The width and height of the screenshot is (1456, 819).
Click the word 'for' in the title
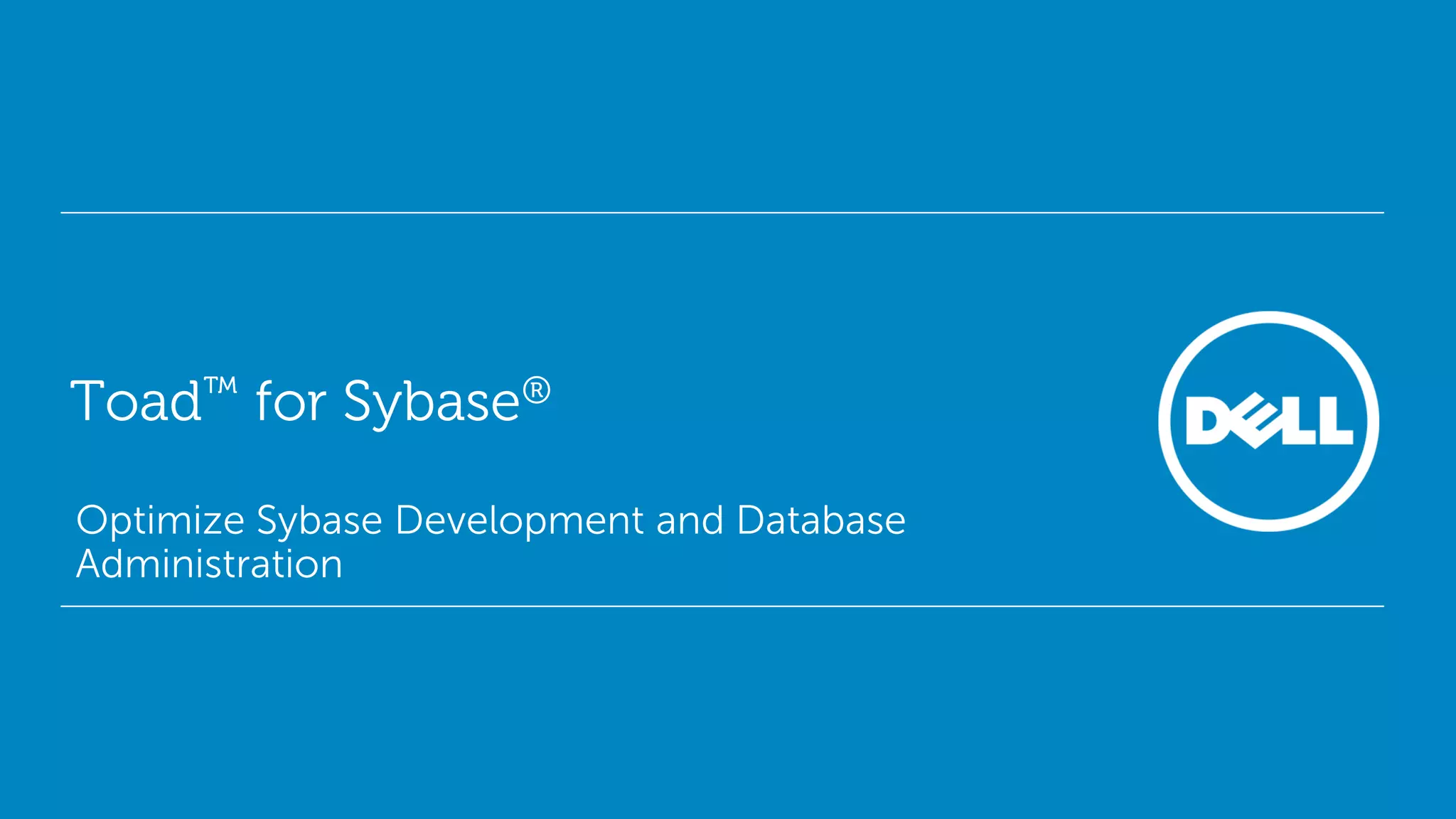click(x=290, y=402)
